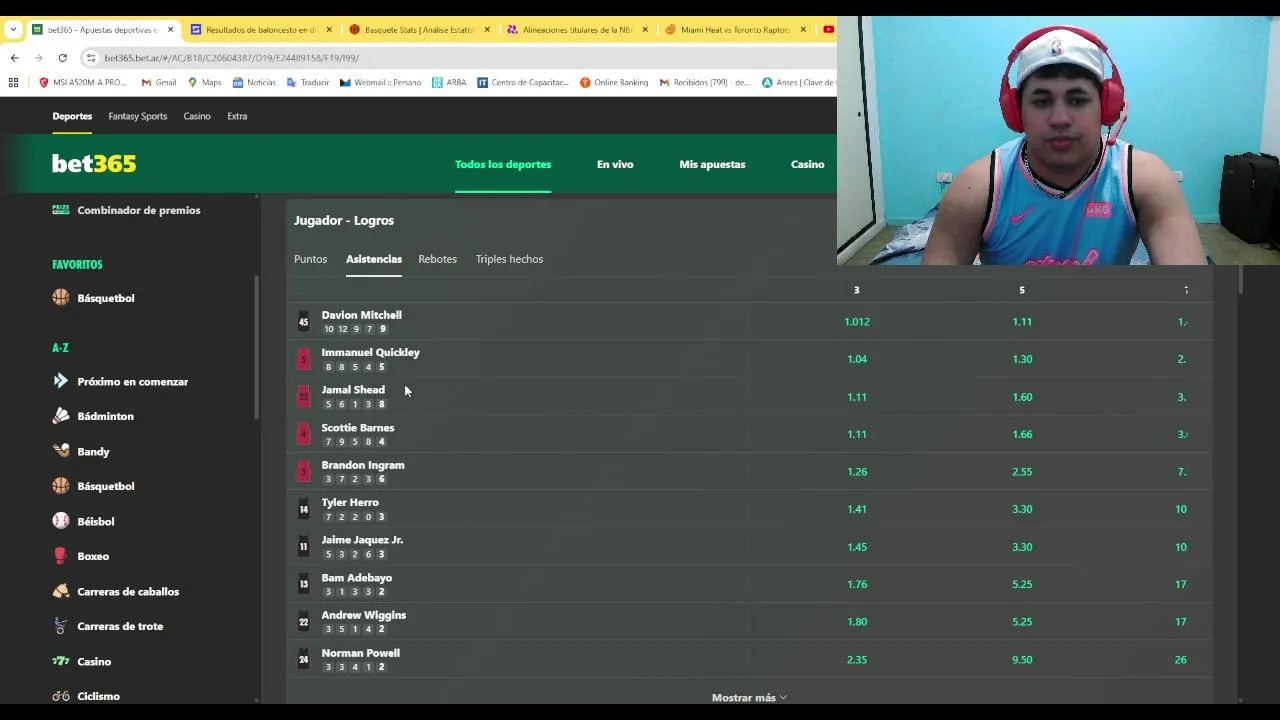Open the Noticias bookmark

[254, 83]
